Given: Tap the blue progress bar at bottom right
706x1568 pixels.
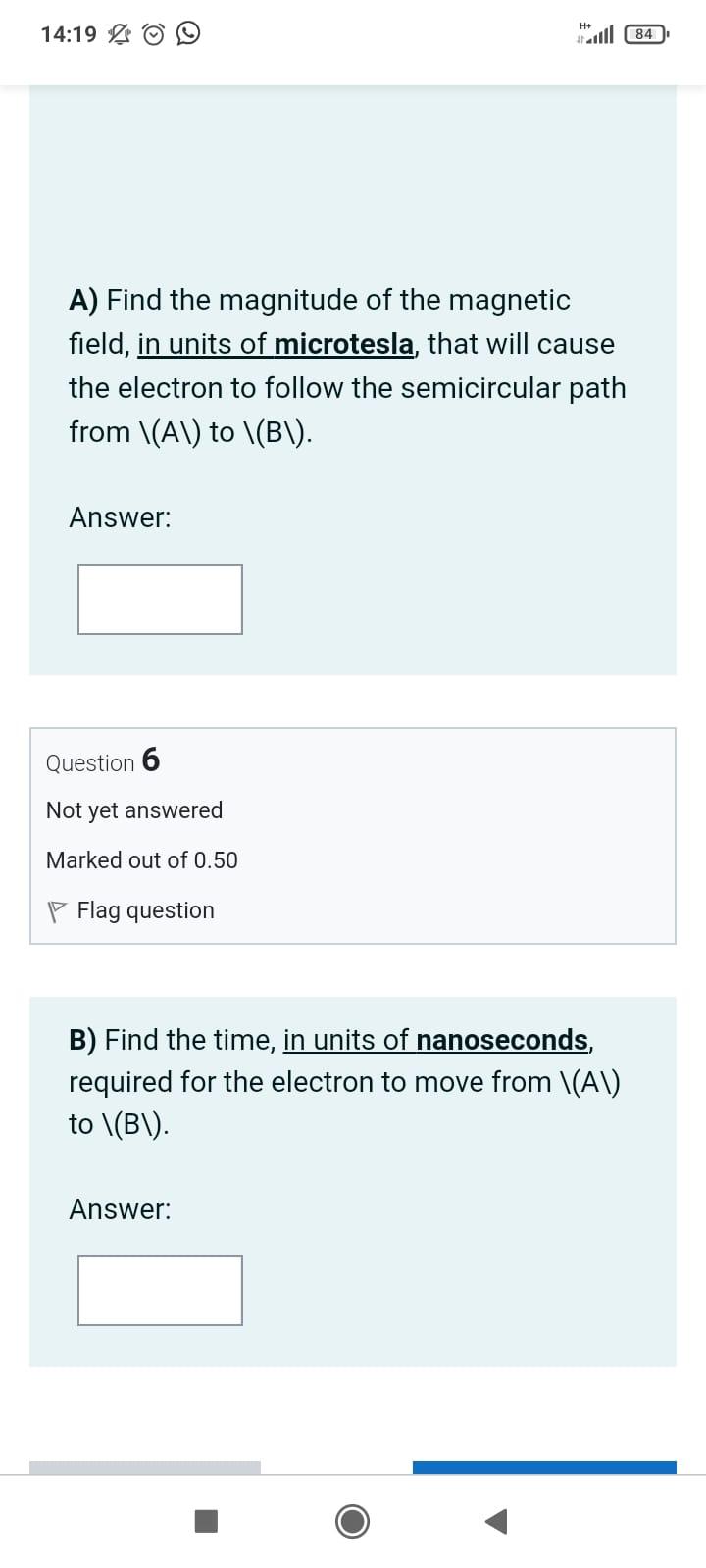Looking at the screenshot, I should (543, 1467).
